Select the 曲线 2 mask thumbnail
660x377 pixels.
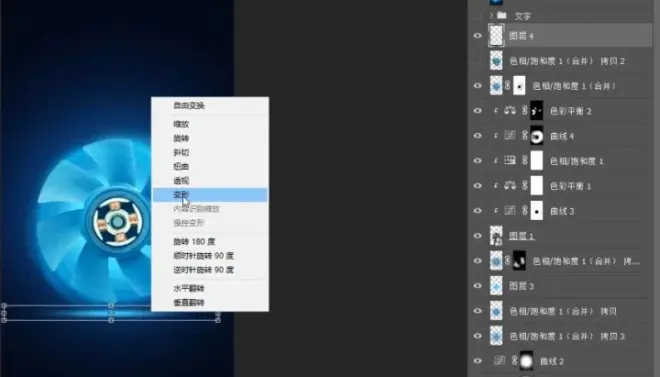point(526,361)
